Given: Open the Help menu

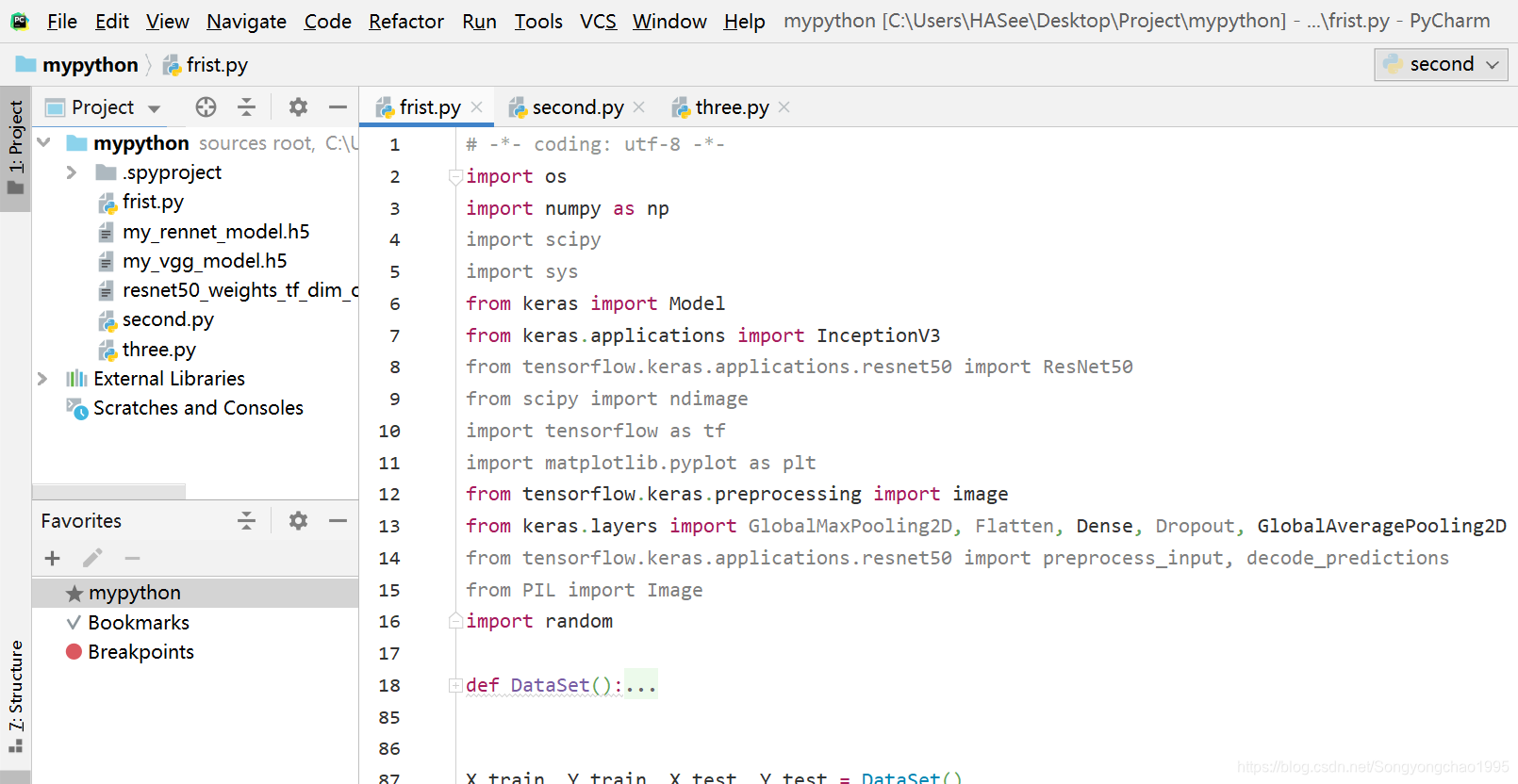Looking at the screenshot, I should pos(744,21).
